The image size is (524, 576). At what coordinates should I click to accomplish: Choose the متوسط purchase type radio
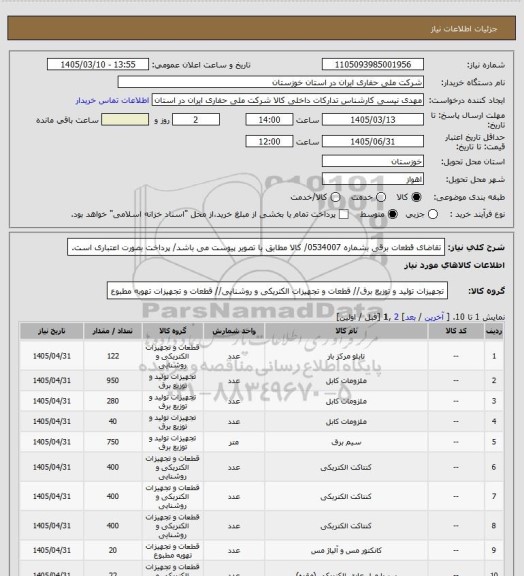pos(392,214)
